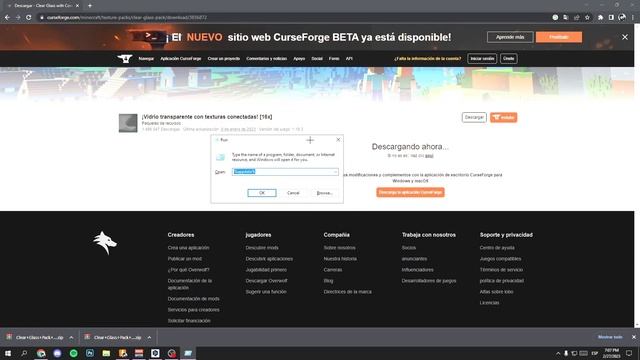Open Windows taskbar search icon
Screen dimensions: 640x360
pyautogui.click(x=24, y=353)
